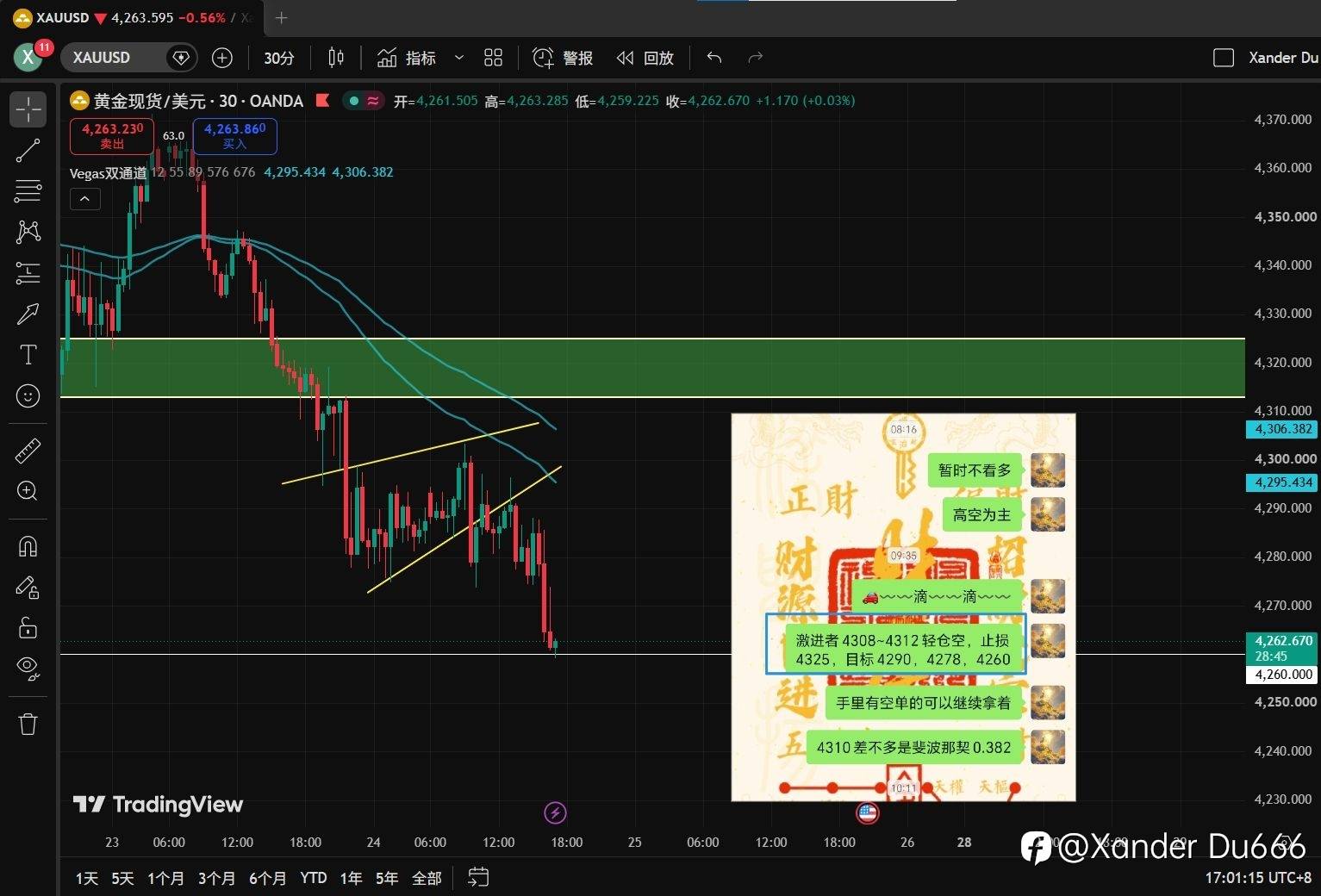Delete drawings with the trash icon
Screen dimensions: 1321x896
[28, 724]
